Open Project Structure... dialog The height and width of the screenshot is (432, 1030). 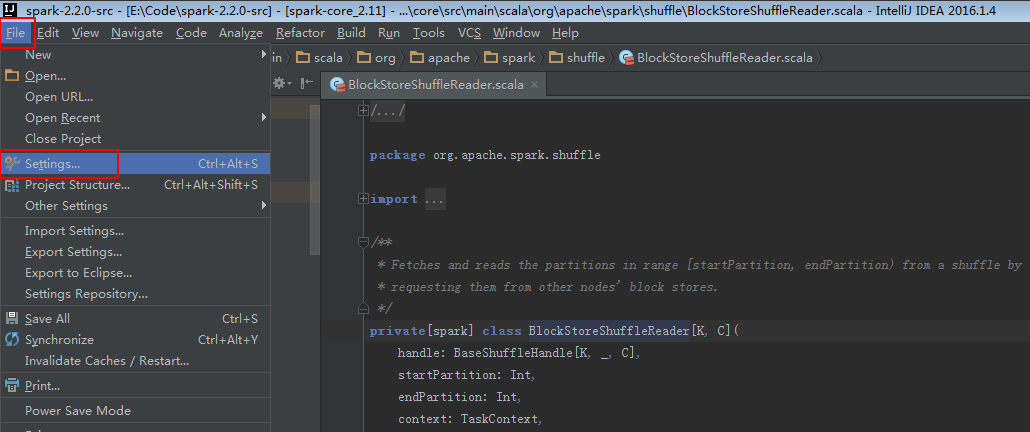[135, 185]
